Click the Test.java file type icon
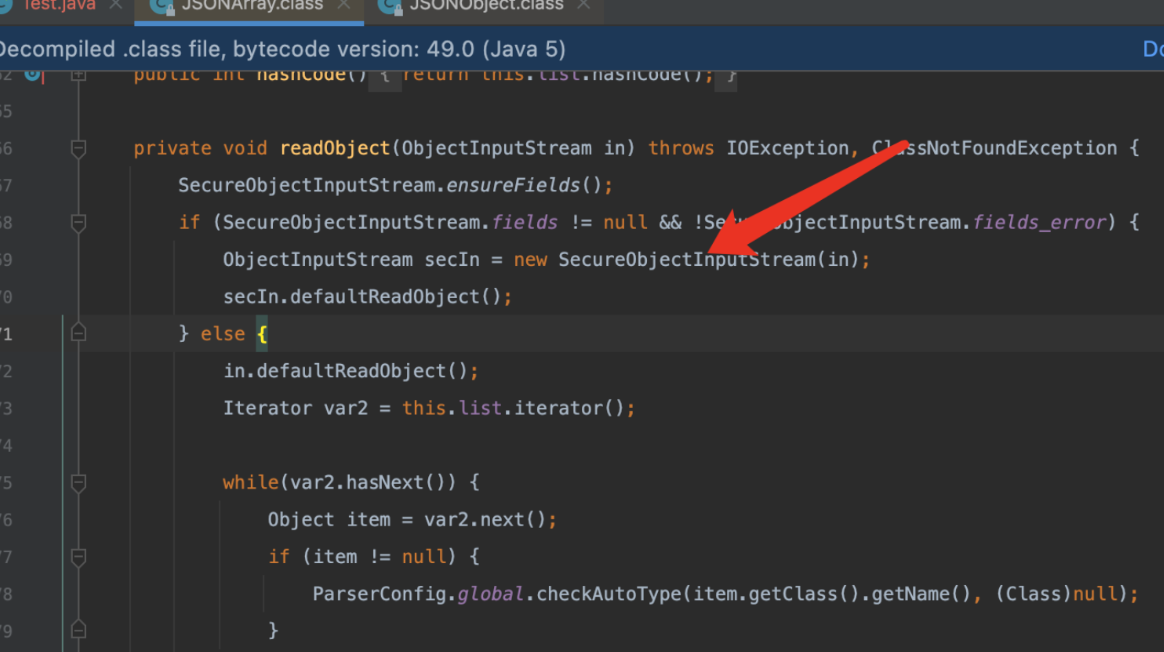1164x652 pixels. 7,6
